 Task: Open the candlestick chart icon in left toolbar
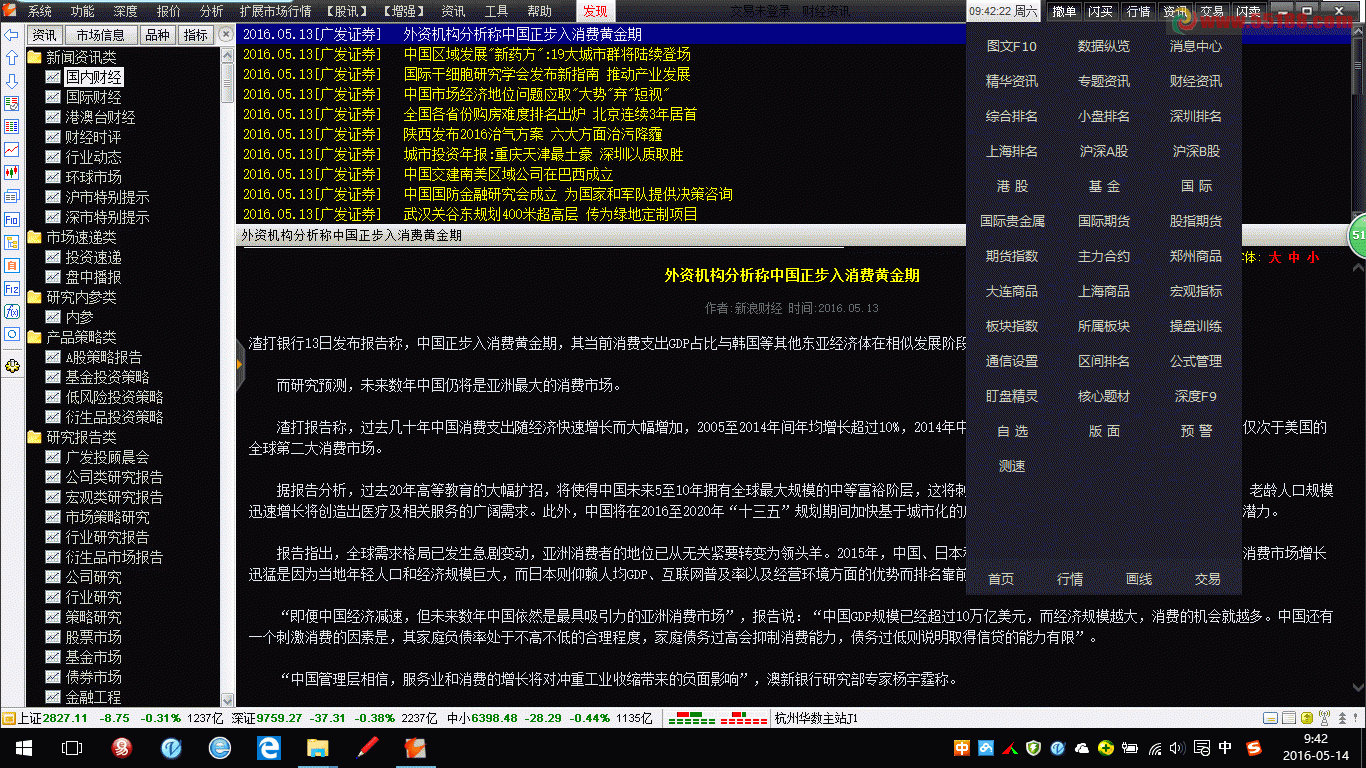(11, 172)
